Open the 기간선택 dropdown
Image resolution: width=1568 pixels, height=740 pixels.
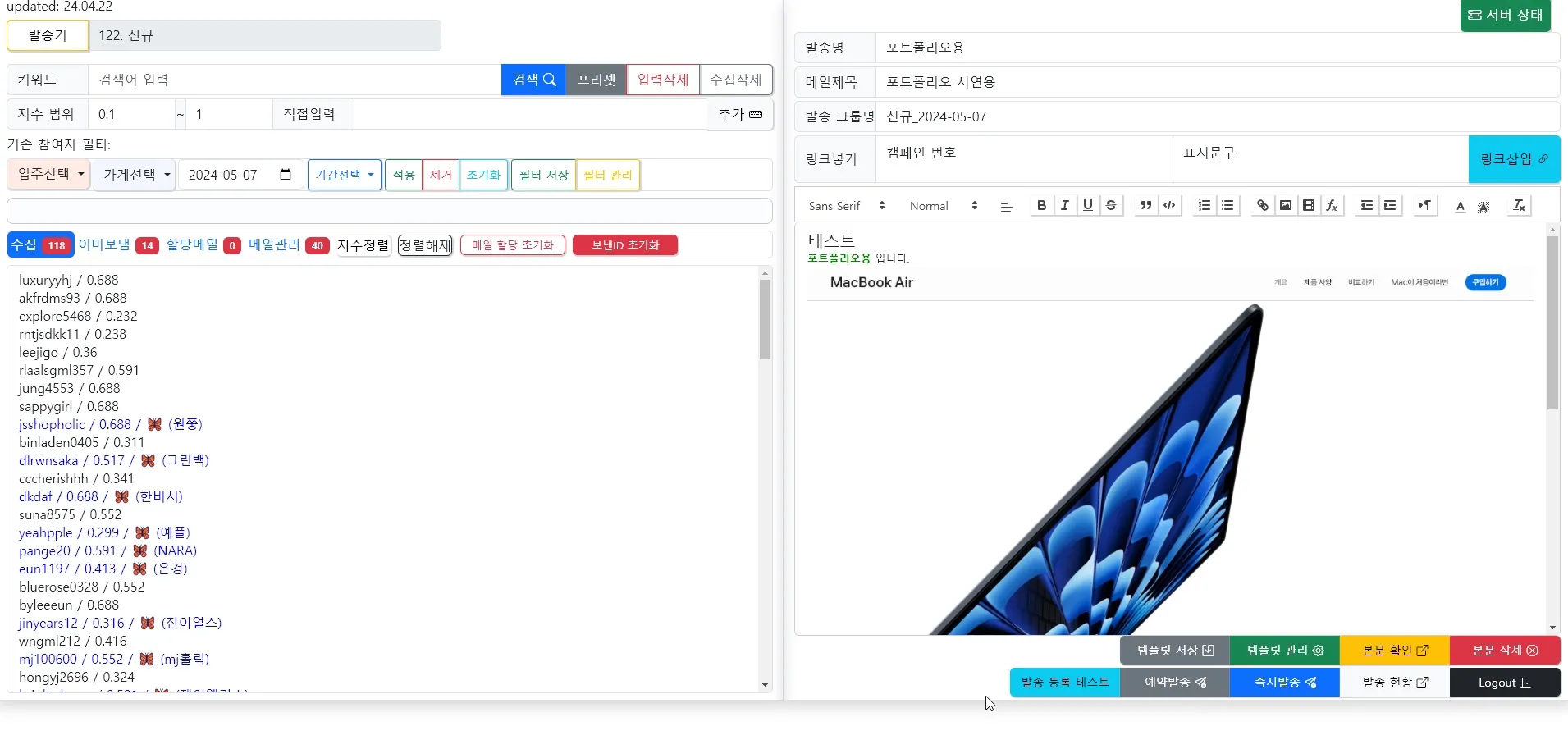point(345,175)
